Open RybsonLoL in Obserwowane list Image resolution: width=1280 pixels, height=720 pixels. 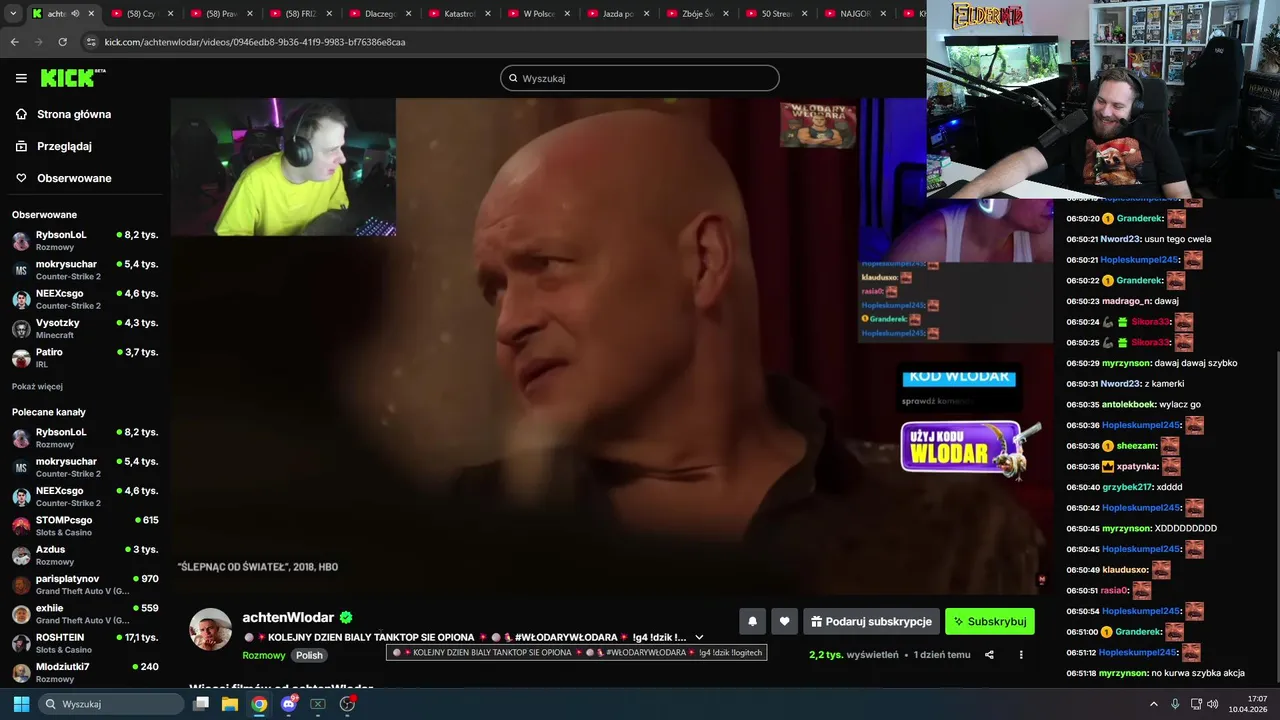(x=85, y=240)
